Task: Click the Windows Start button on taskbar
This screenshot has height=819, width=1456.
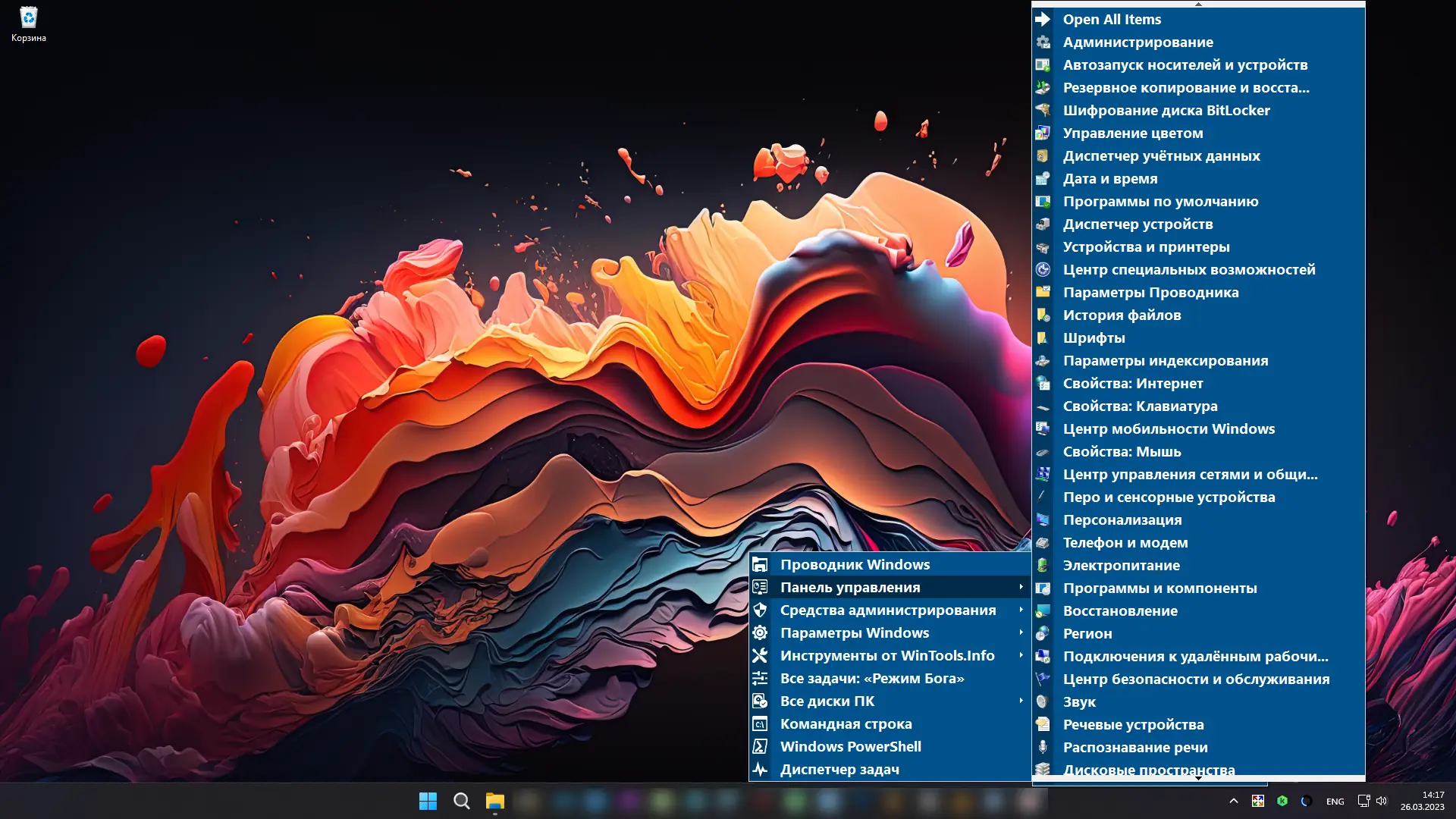Action: tap(428, 801)
